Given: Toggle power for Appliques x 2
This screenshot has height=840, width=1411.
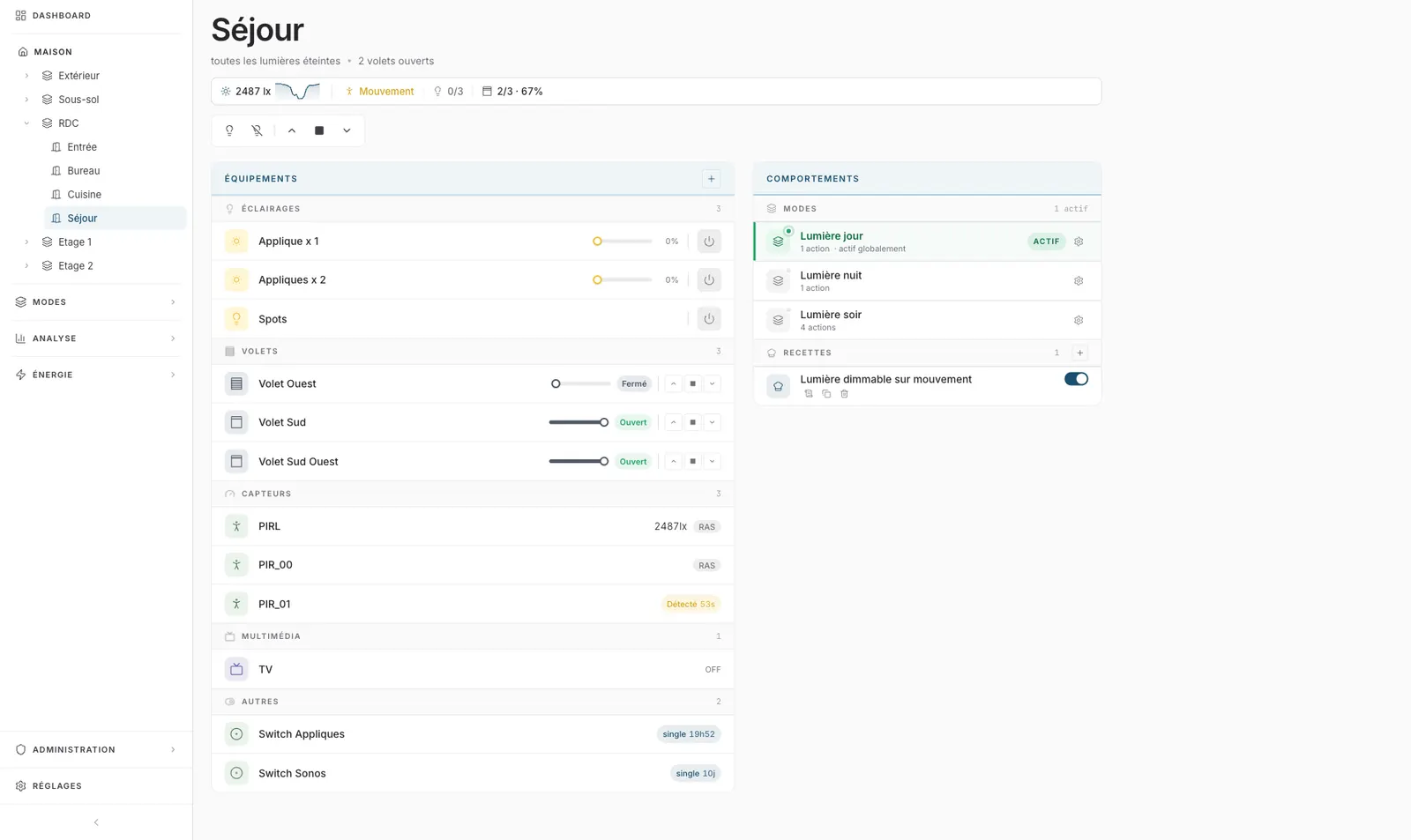Looking at the screenshot, I should [709, 280].
